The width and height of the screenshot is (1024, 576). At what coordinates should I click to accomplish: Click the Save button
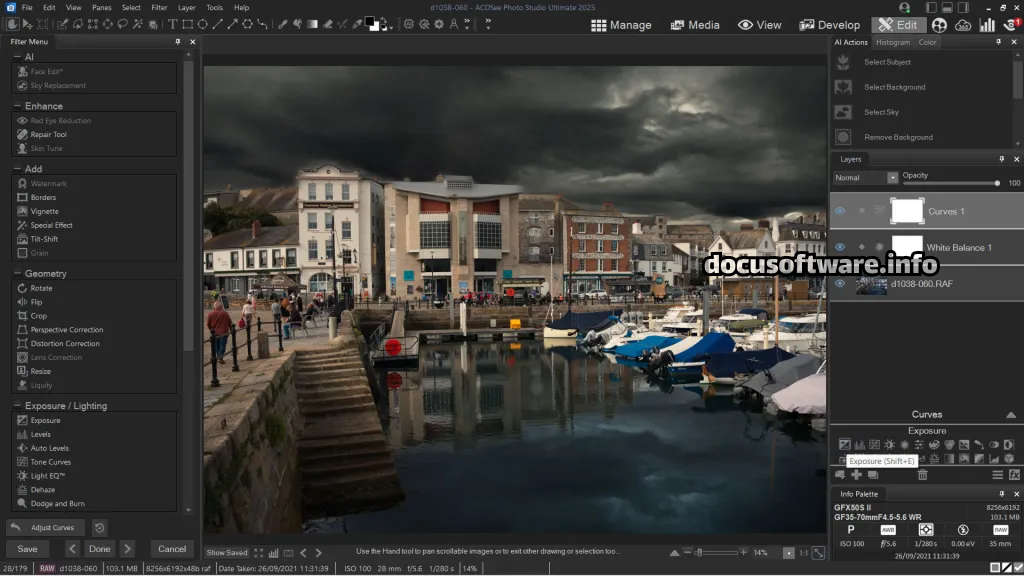[x=27, y=549]
